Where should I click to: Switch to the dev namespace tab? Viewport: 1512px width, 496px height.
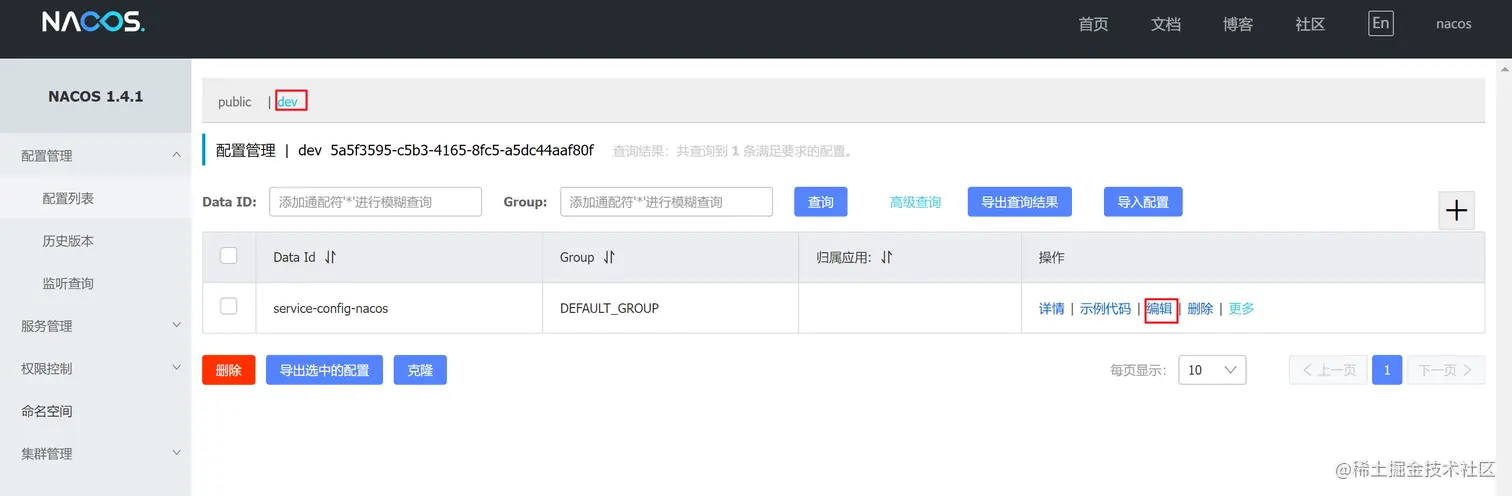click(288, 102)
